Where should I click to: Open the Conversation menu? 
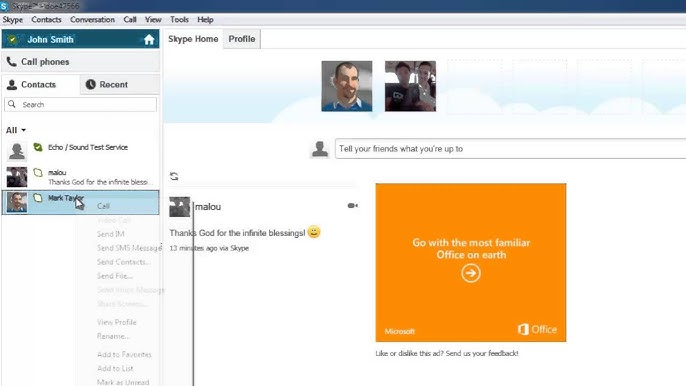click(x=92, y=20)
